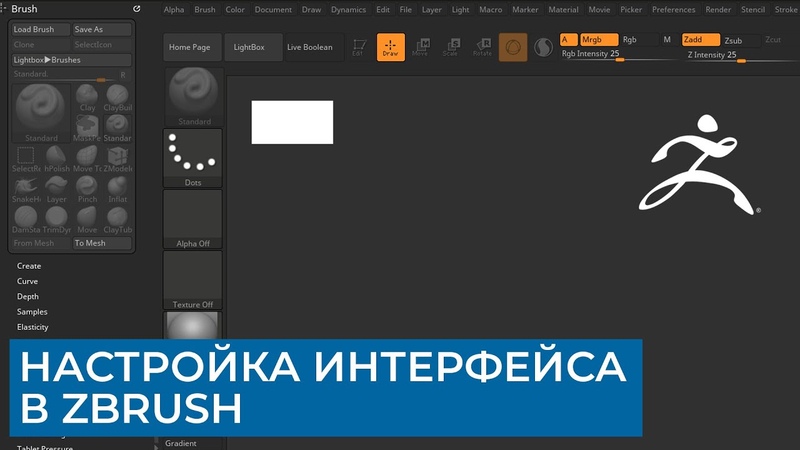Image resolution: width=800 pixels, height=450 pixels.
Task: Open the Standard brush selector on left shelf
Action: coord(193,97)
